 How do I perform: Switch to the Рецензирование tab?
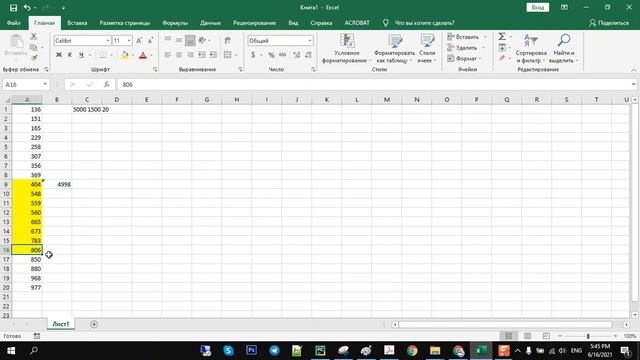(254, 23)
